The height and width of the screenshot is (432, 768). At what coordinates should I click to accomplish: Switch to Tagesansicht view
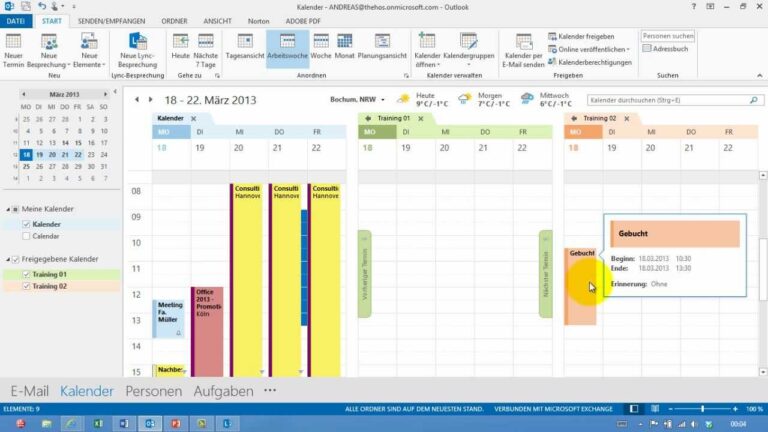245,47
